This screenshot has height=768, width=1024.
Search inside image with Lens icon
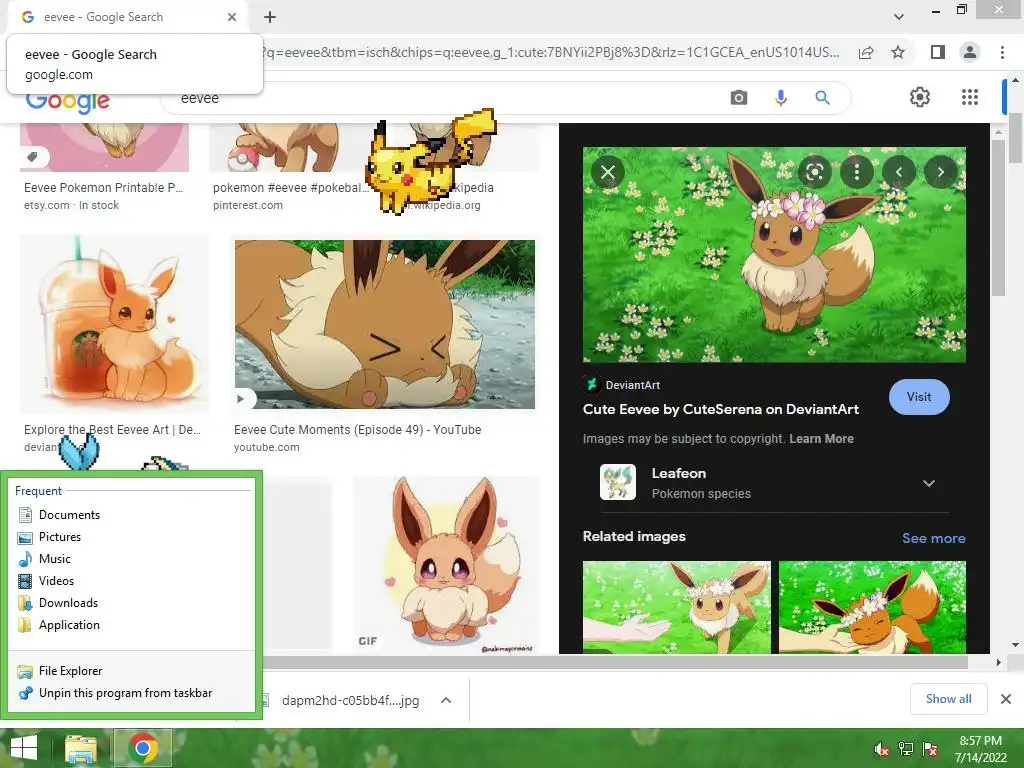click(814, 172)
